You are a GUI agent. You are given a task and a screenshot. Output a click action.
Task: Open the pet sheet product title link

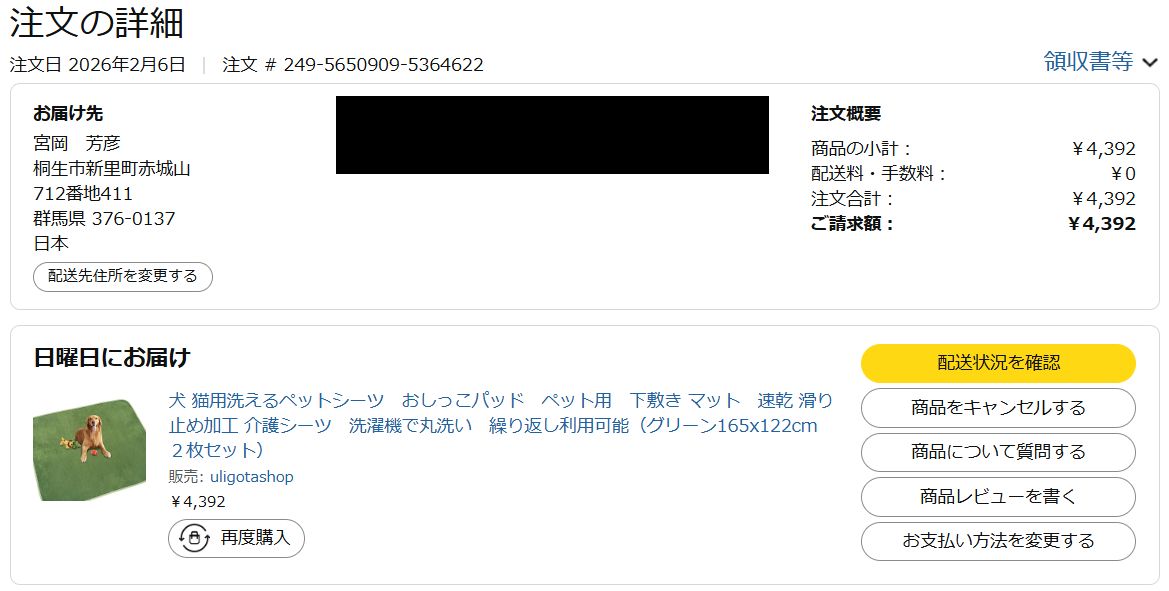click(x=500, y=426)
